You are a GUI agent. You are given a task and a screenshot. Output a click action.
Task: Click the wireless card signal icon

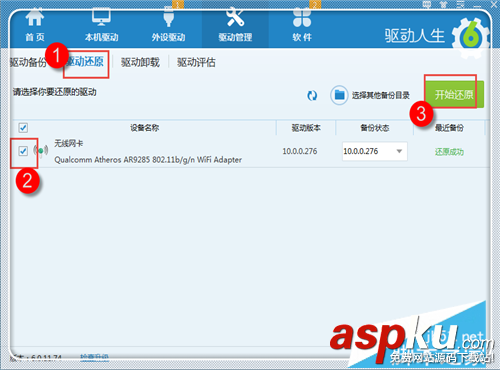[41, 151]
